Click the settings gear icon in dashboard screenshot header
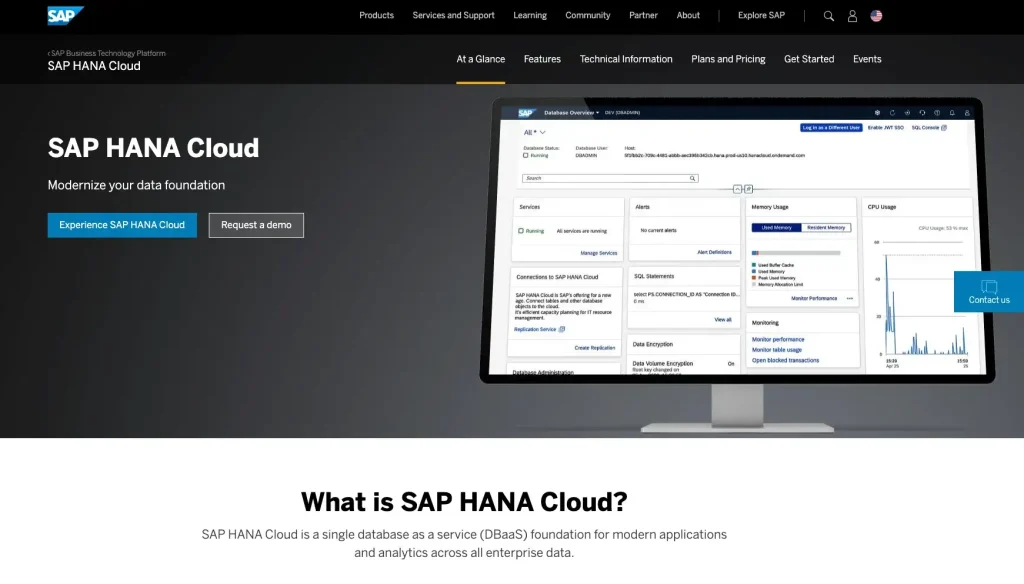1024x584 pixels. (877, 112)
